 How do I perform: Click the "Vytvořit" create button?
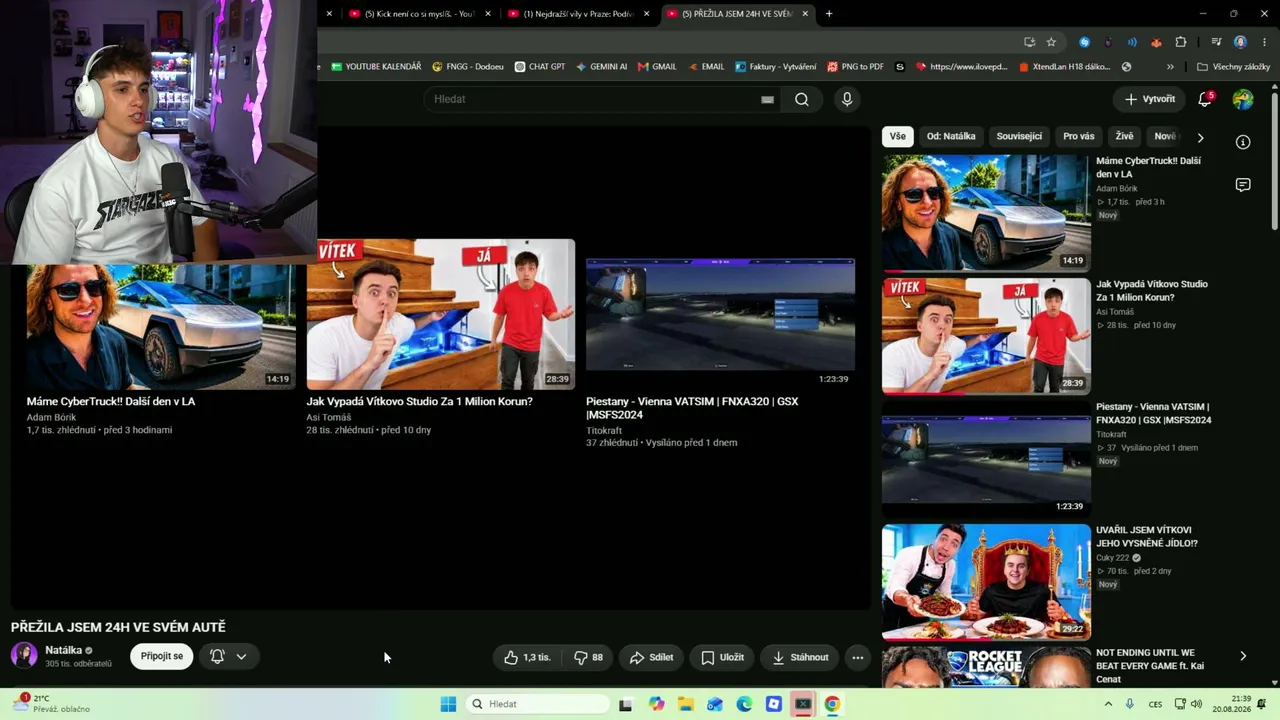(x=1149, y=99)
